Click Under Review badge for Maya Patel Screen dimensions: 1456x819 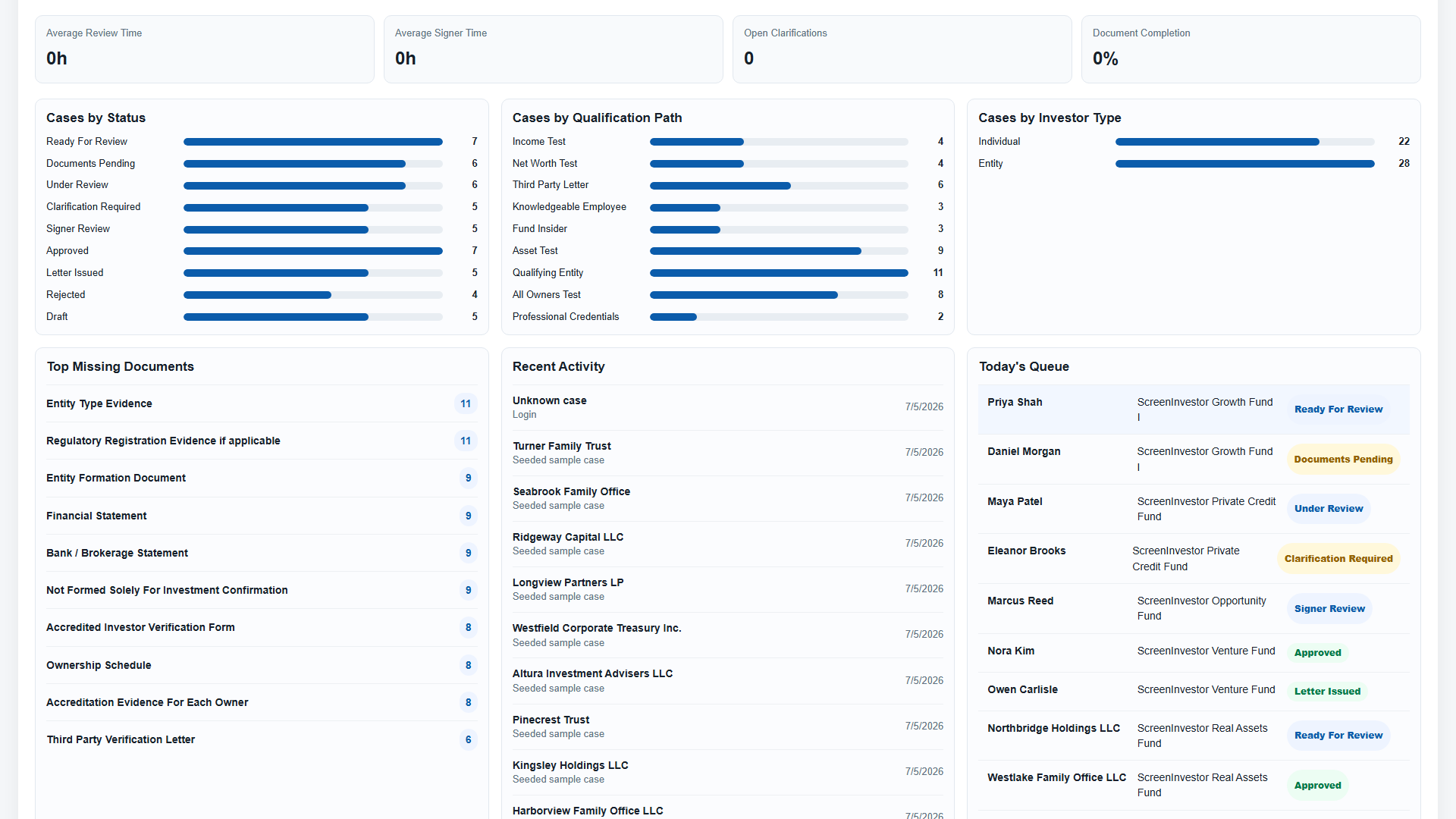[1329, 509]
